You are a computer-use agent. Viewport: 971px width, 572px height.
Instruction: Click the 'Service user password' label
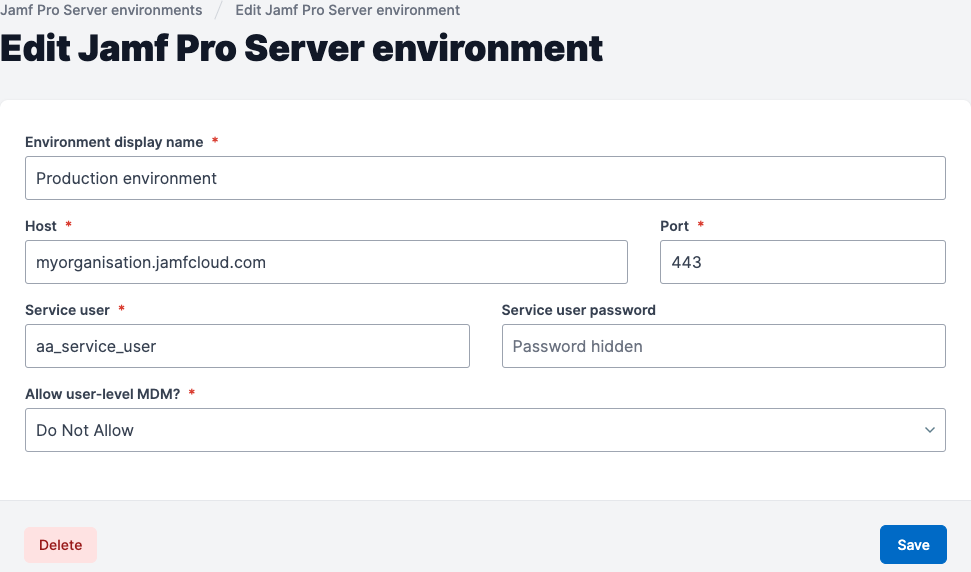pos(578,310)
